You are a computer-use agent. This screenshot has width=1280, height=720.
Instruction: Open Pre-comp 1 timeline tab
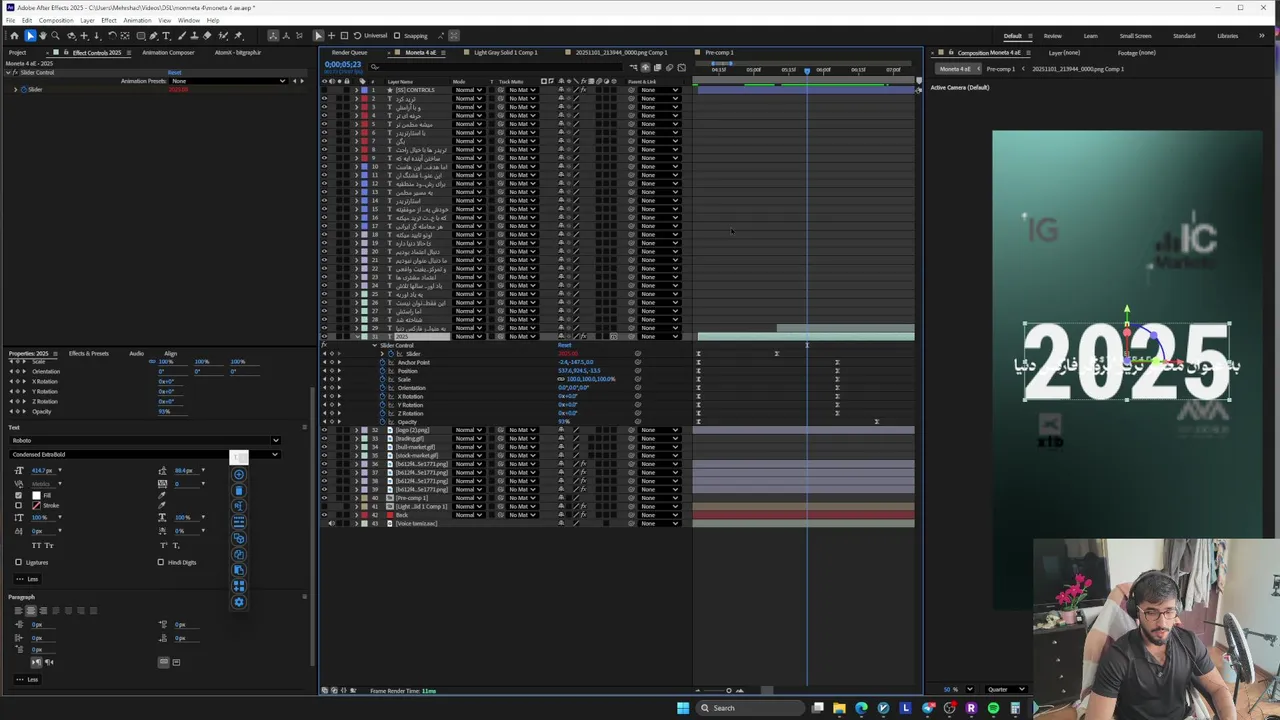click(718, 52)
